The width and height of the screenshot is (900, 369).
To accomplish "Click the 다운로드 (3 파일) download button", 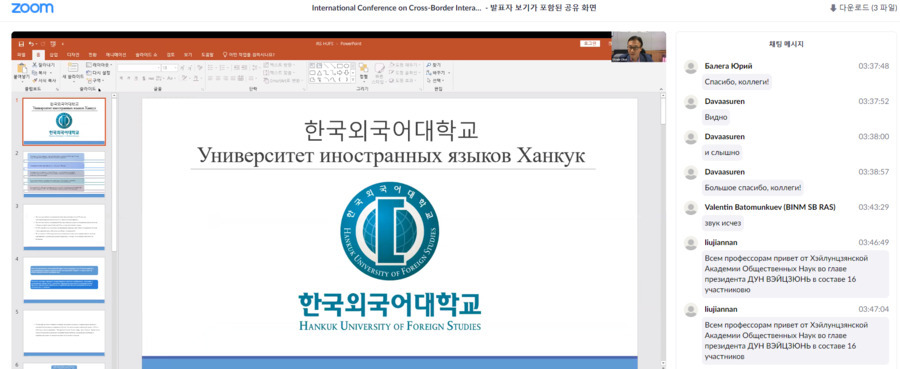I will click(x=860, y=7).
